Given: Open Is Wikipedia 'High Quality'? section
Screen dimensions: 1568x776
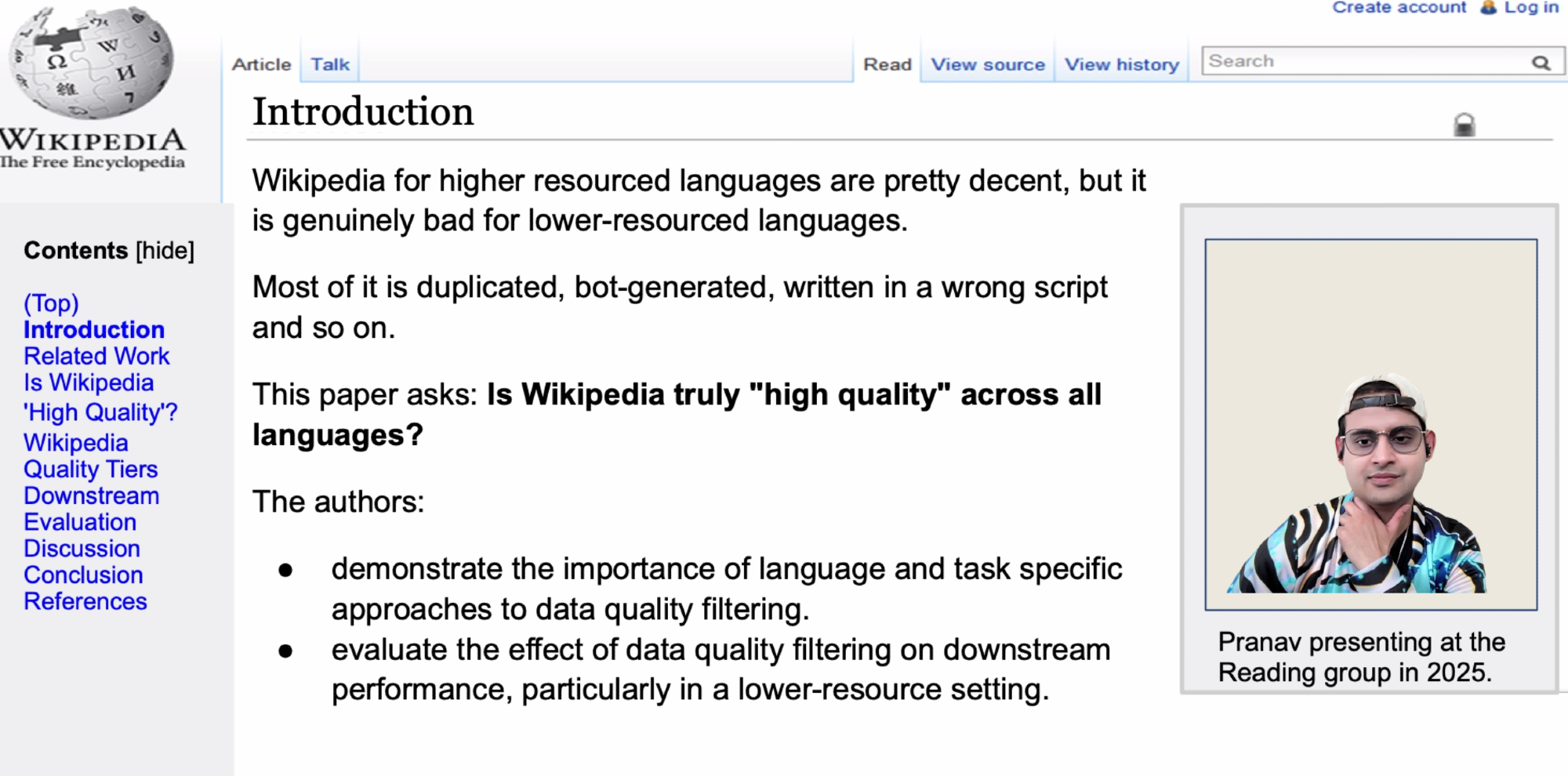Looking at the screenshot, I should click(100, 397).
